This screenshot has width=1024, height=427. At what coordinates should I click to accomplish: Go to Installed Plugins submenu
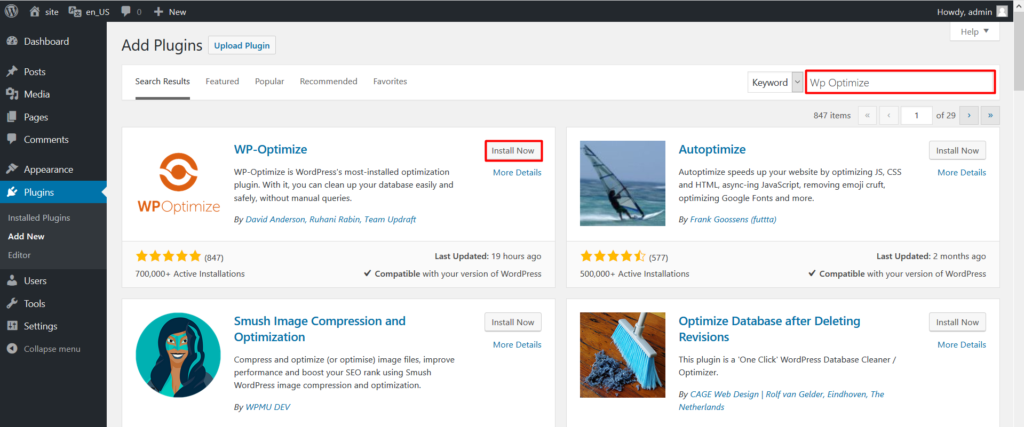[39, 217]
